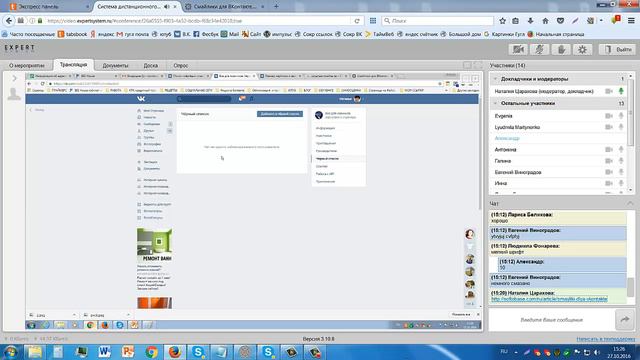Show hidden system tray icons
Viewport: 640px width, 360px height.
tap(516, 352)
